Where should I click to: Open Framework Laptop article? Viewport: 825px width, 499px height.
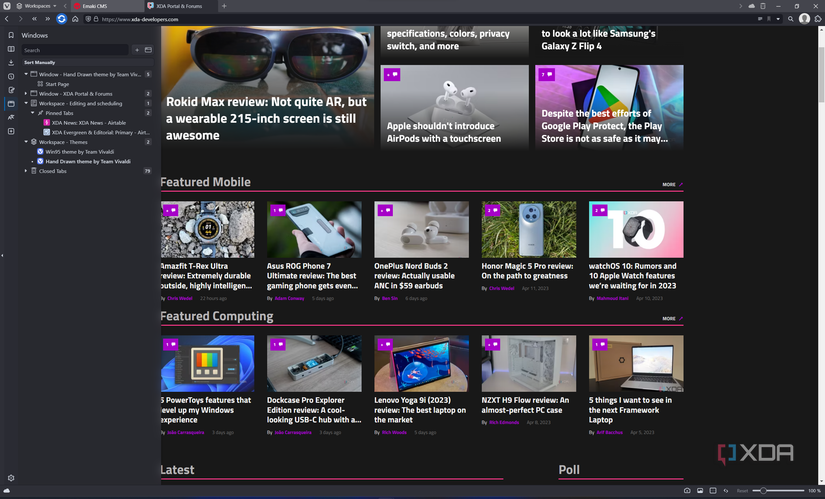click(x=630, y=410)
